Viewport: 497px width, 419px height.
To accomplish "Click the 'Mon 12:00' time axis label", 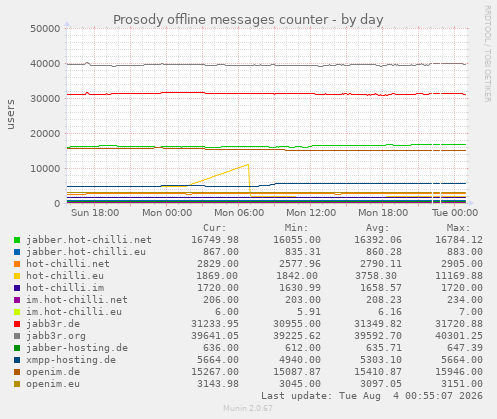I will [311, 213].
